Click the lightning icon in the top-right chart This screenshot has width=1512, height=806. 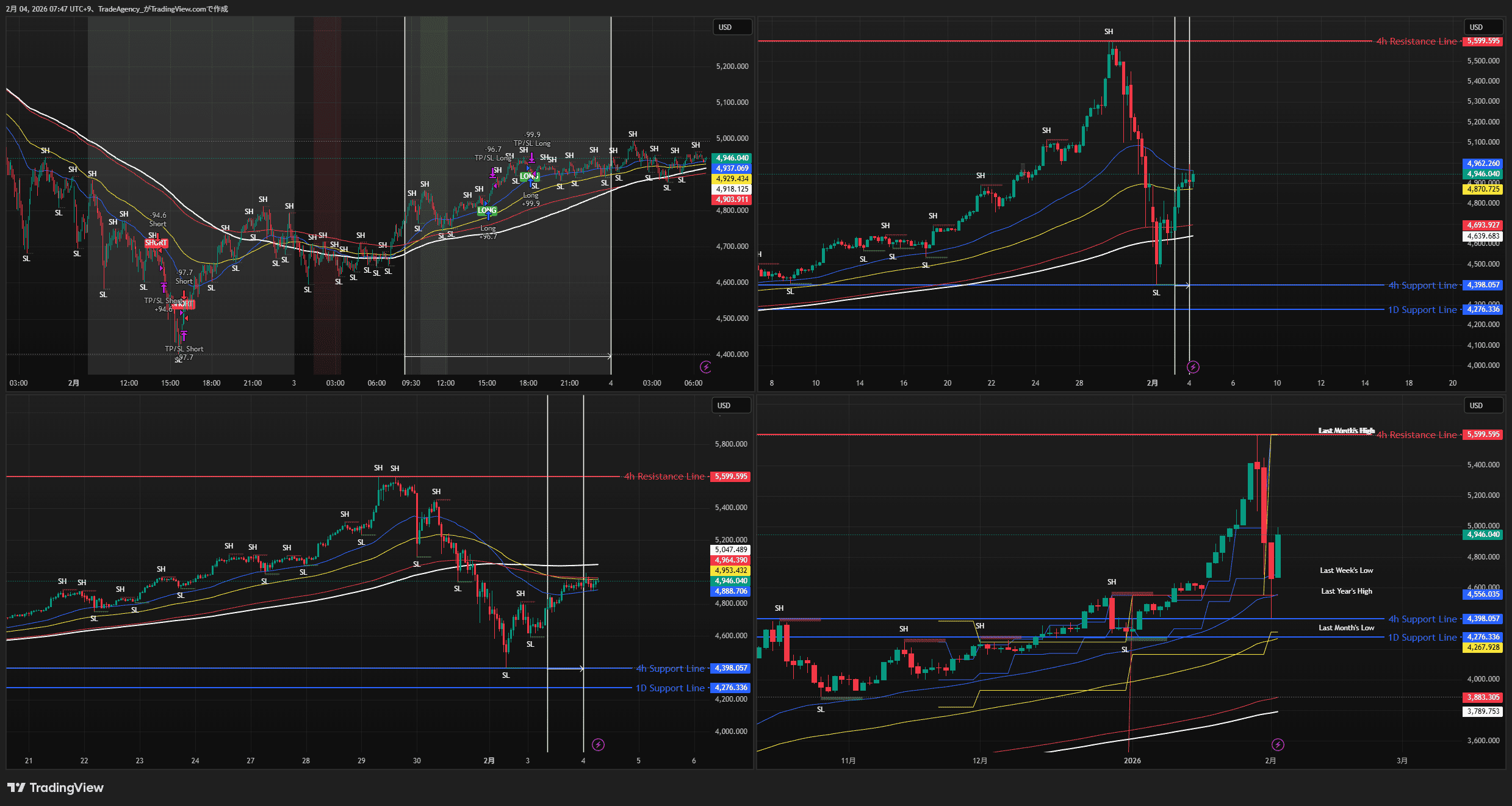point(1193,367)
